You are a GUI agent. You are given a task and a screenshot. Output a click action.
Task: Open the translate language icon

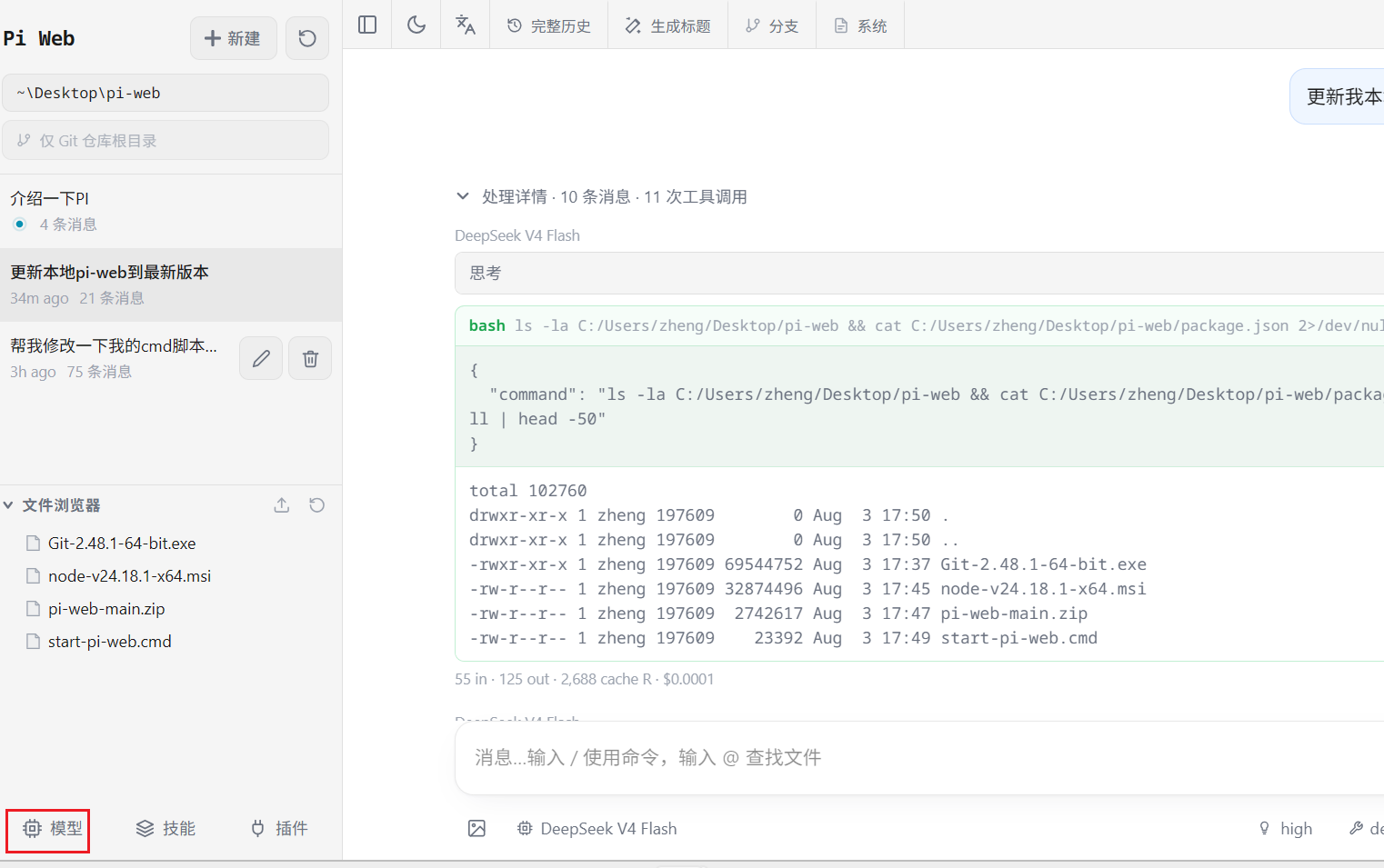tap(466, 25)
